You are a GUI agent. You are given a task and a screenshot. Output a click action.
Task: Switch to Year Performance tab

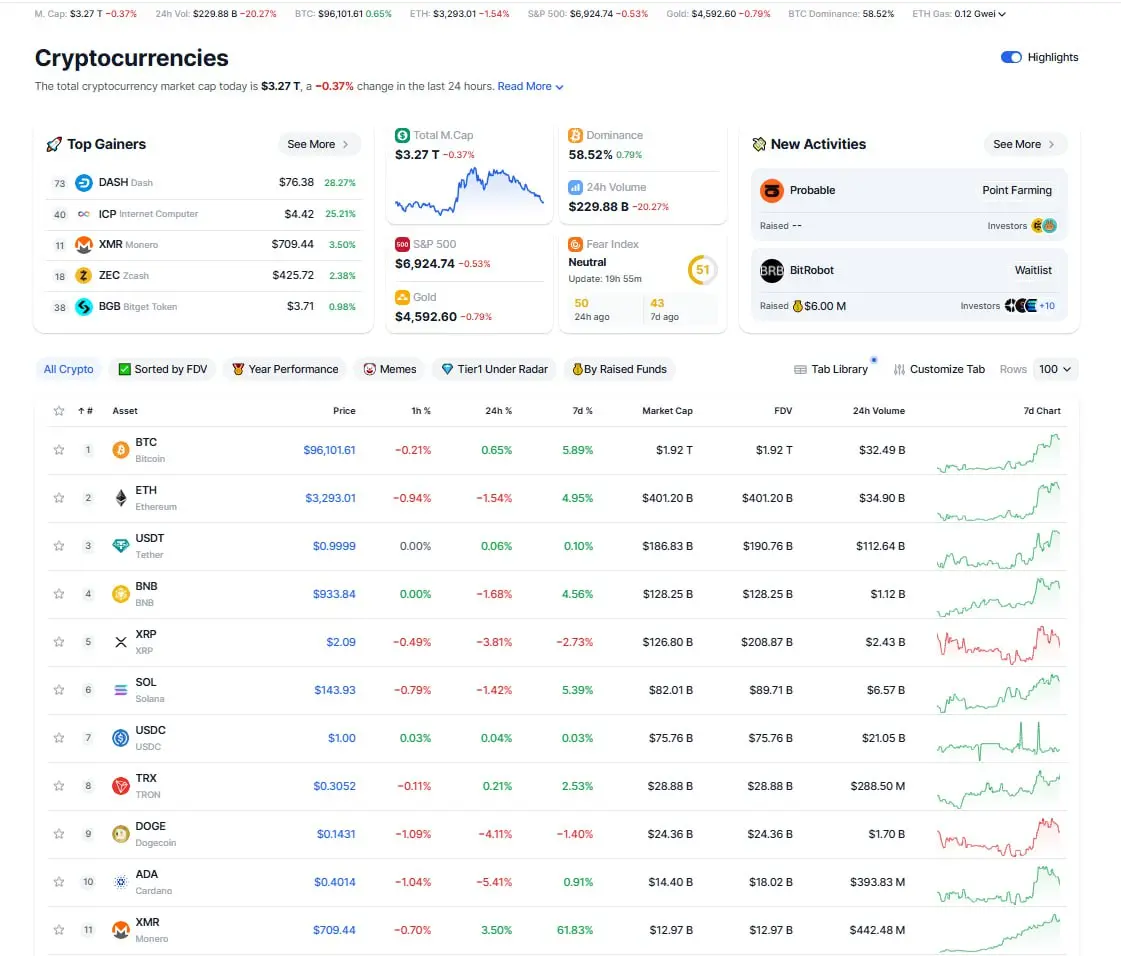click(285, 369)
